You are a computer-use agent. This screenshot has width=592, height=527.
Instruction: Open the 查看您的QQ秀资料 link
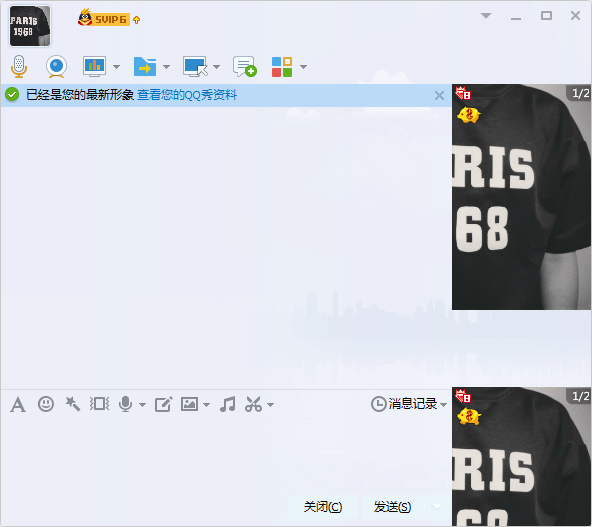(187, 95)
